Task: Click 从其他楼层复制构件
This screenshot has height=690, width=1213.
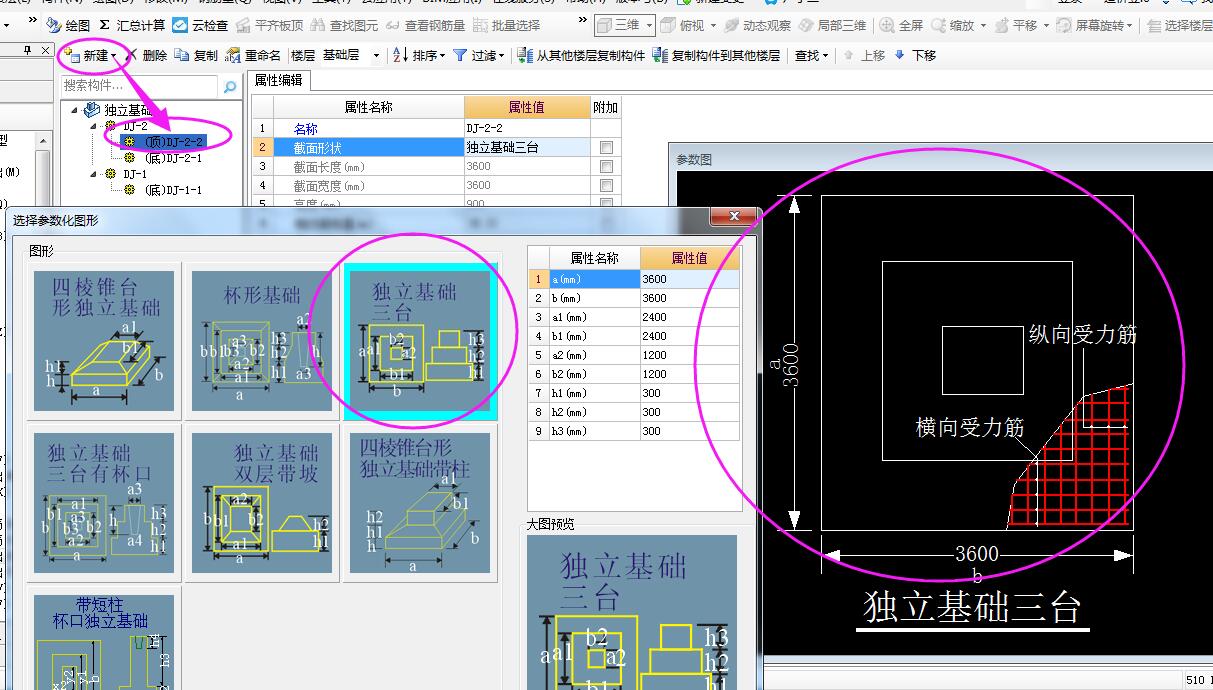Action: click(x=582, y=56)
